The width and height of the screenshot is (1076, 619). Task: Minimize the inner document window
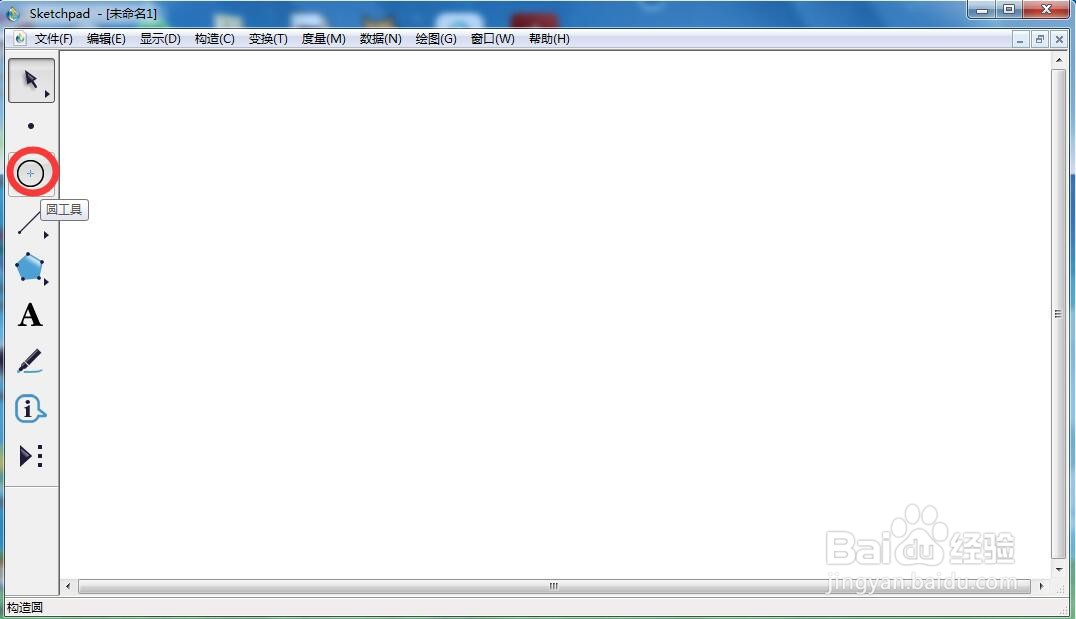(x=1020, y=40)
